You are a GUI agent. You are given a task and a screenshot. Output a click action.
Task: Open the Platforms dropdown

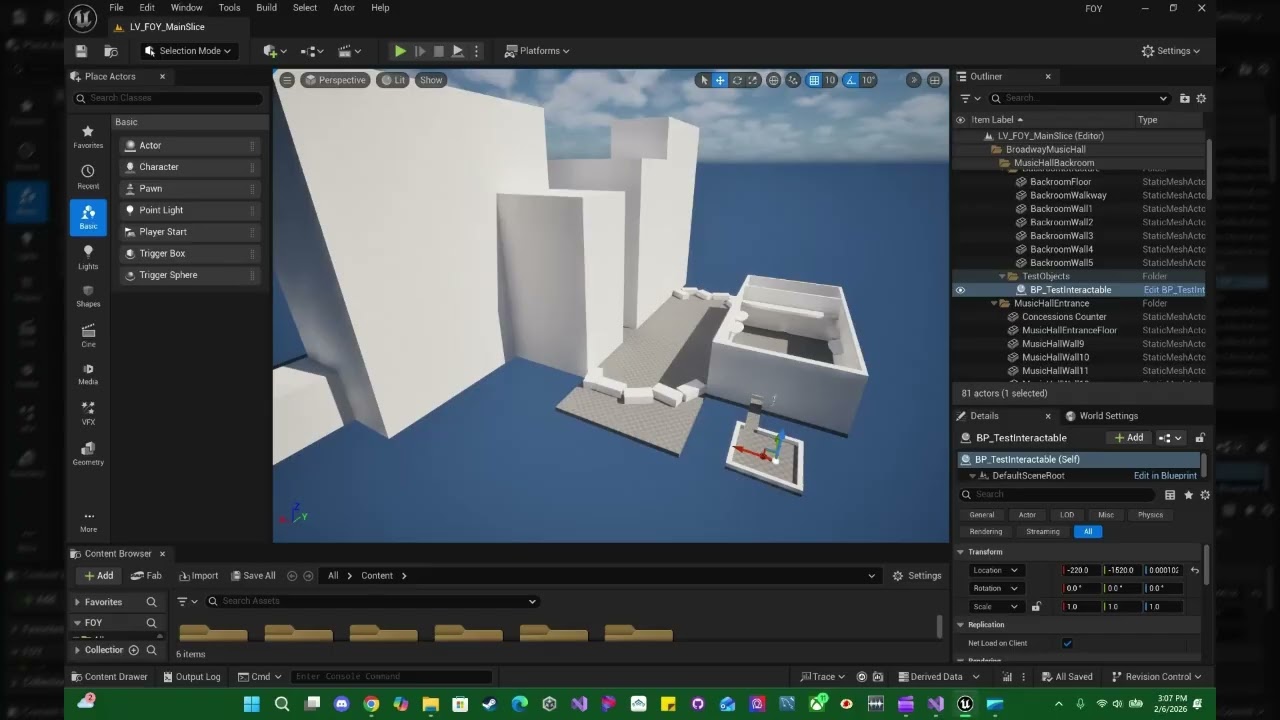(537, 51)
